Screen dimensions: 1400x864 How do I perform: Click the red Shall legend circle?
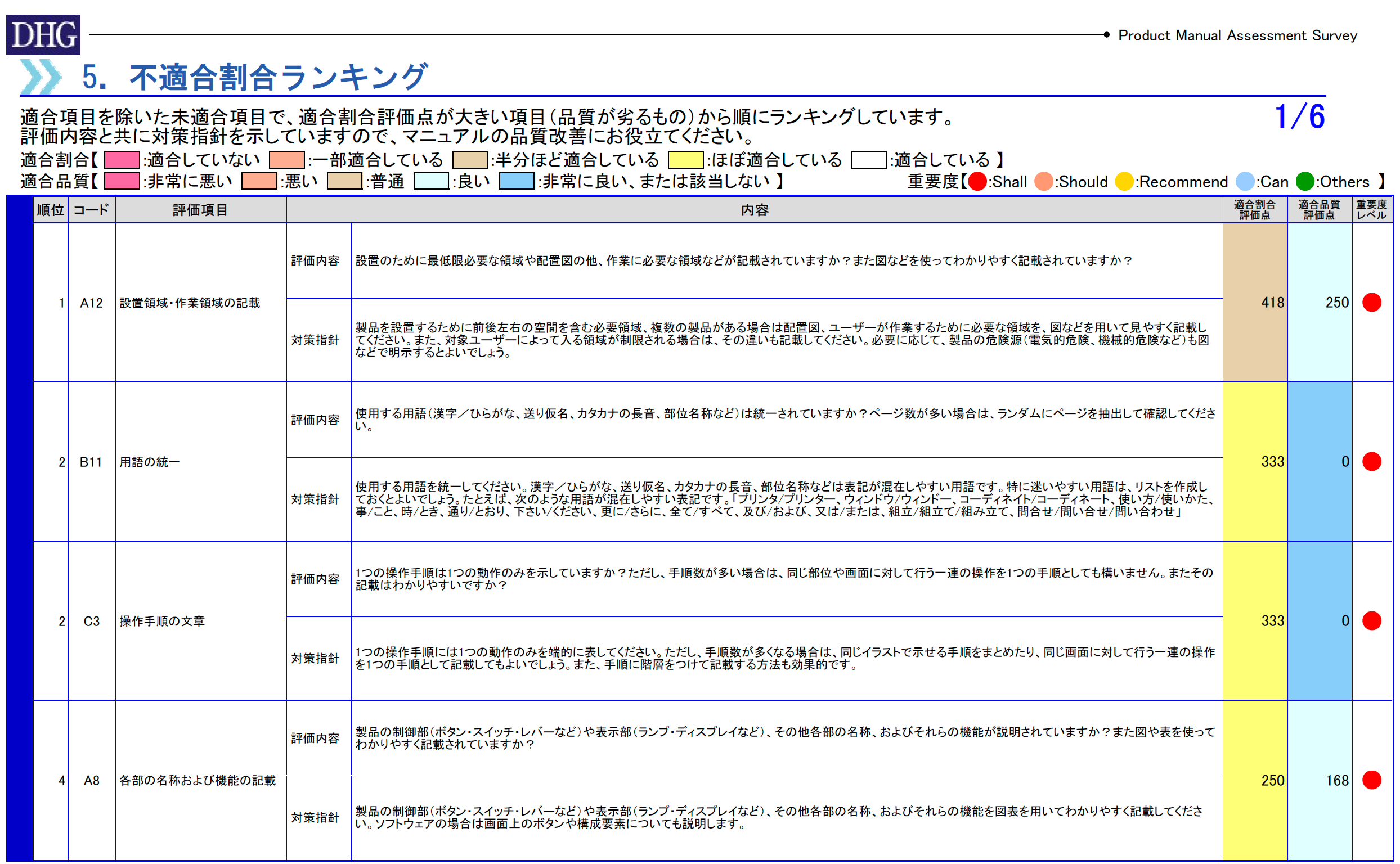click(x=977, y=182)
